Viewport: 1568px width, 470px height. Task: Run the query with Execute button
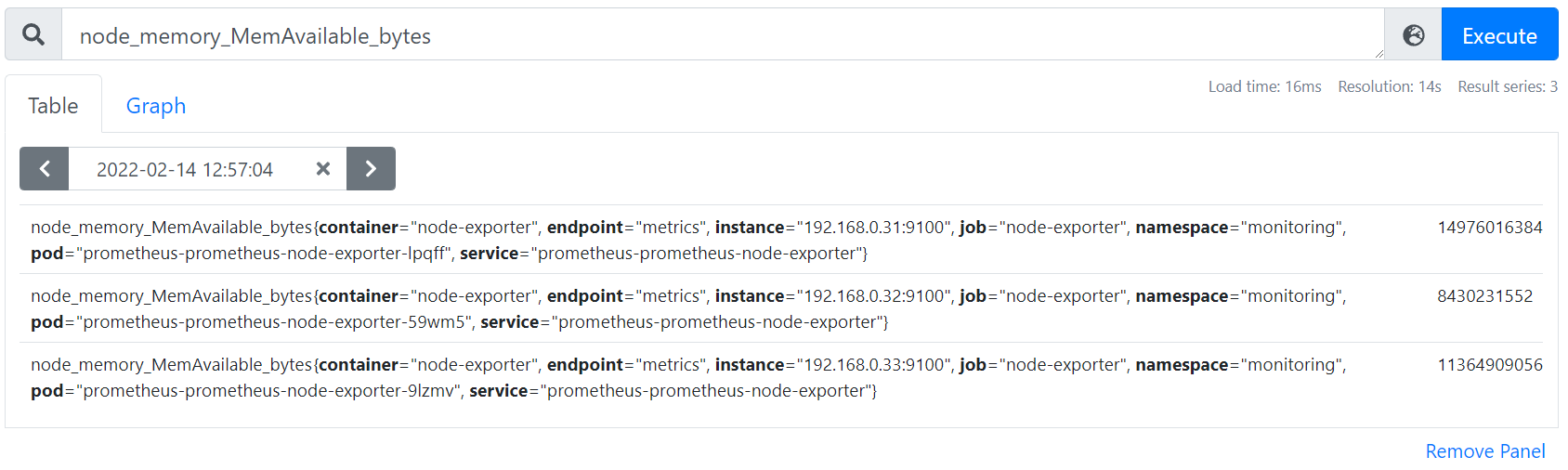coord(1499,35)
